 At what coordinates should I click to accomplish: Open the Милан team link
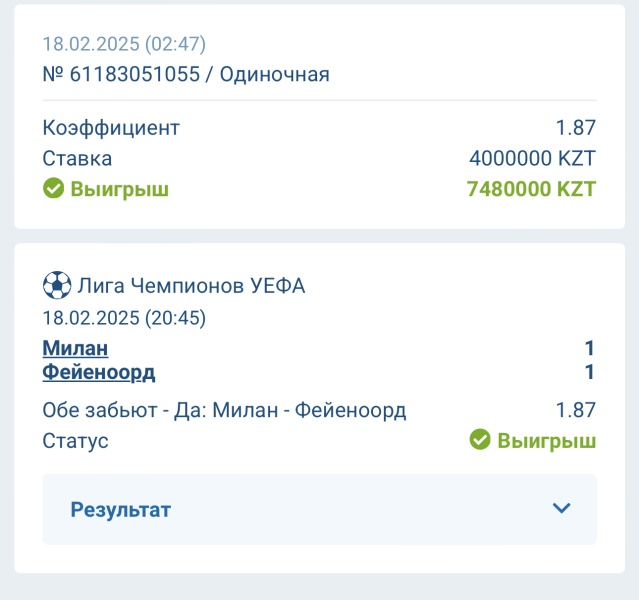[x=75, y=349]
